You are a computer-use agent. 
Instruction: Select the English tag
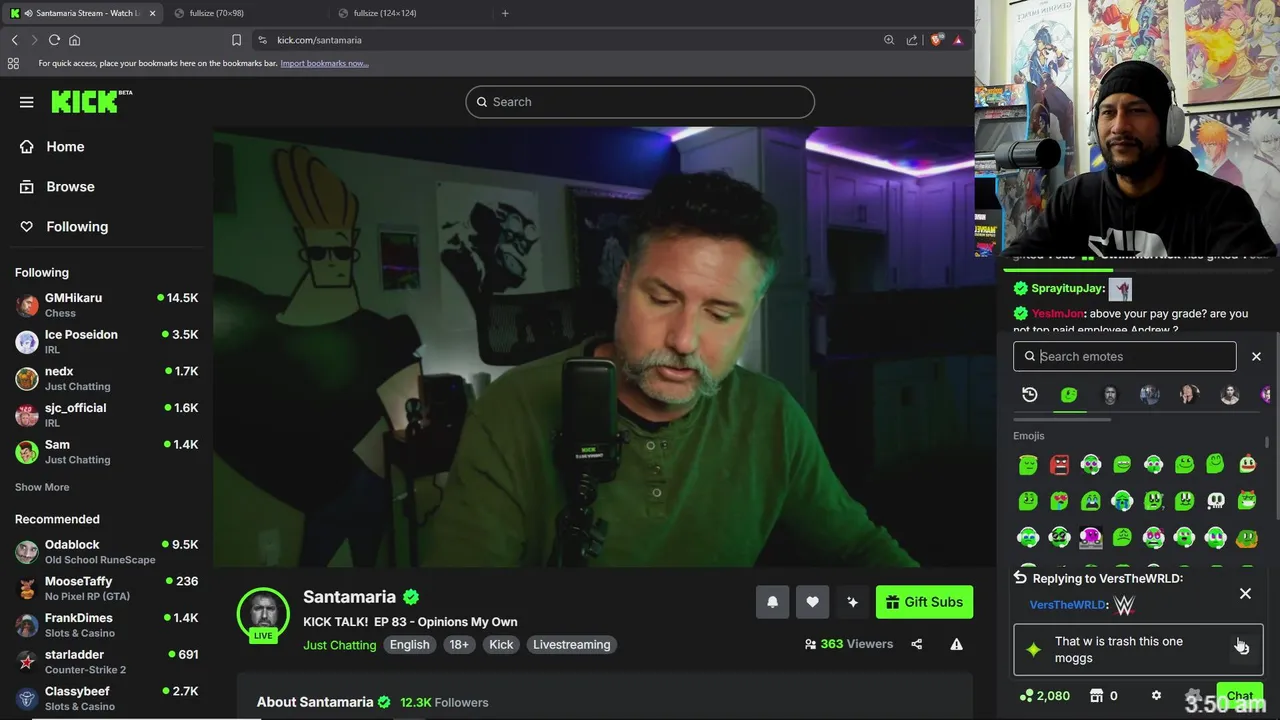pyautogui.click(x=409, y=645)
